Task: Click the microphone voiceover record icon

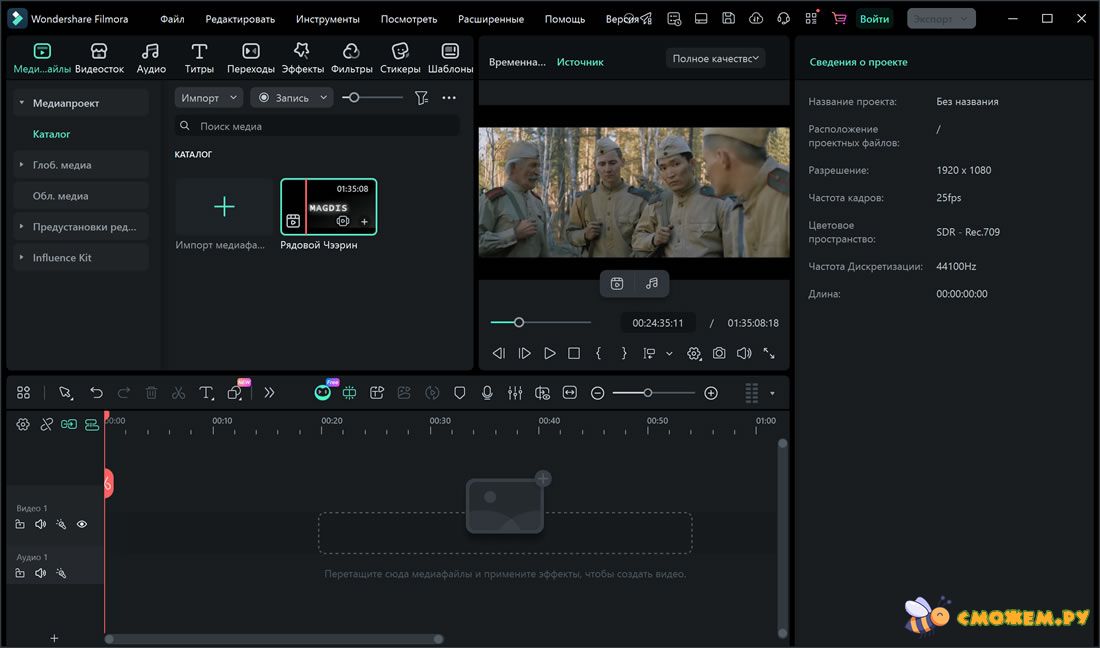Action: click(x=487, y=393)
